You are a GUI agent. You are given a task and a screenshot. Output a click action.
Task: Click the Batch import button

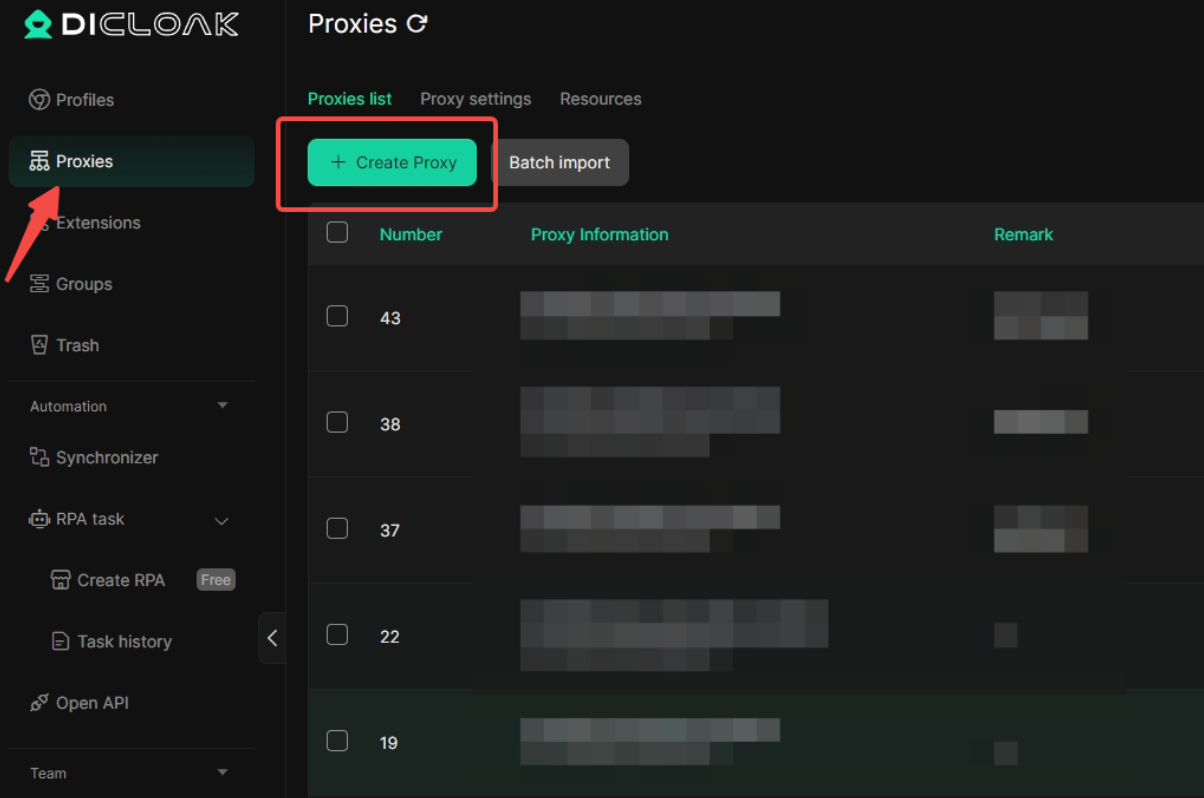(560, 162)
